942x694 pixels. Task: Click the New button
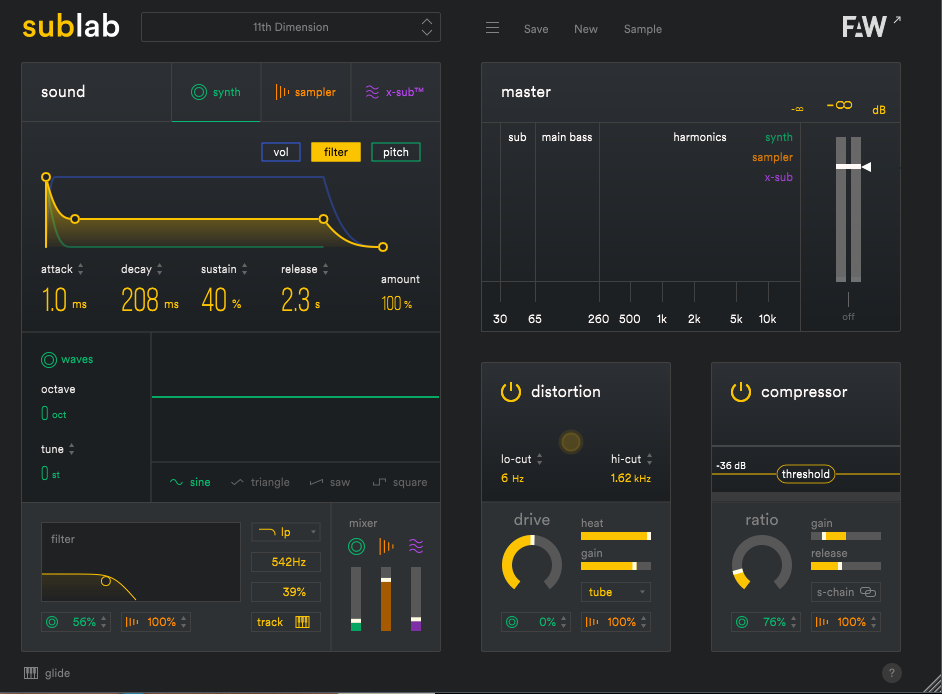[x=586, y=29]
